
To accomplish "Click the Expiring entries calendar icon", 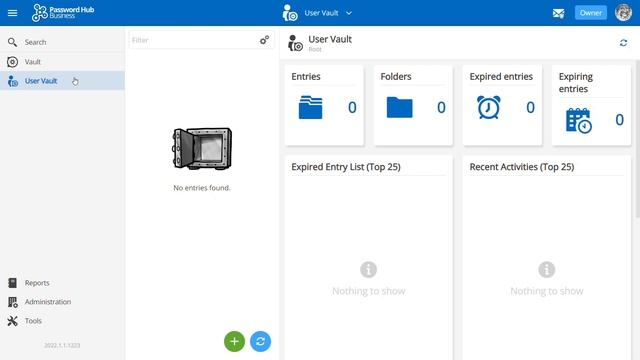I will click(x=579, y=120).
